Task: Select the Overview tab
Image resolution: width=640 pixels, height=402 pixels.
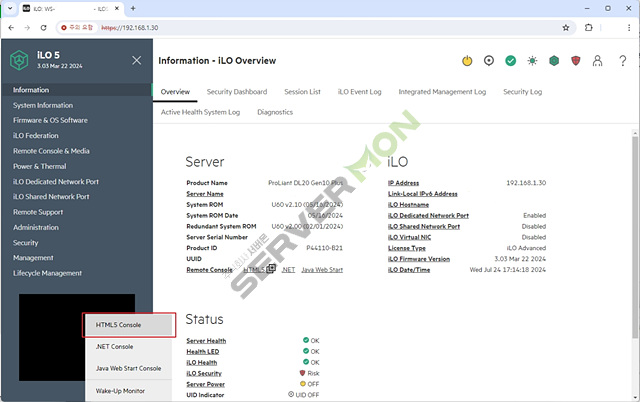Action: [175, 92]
